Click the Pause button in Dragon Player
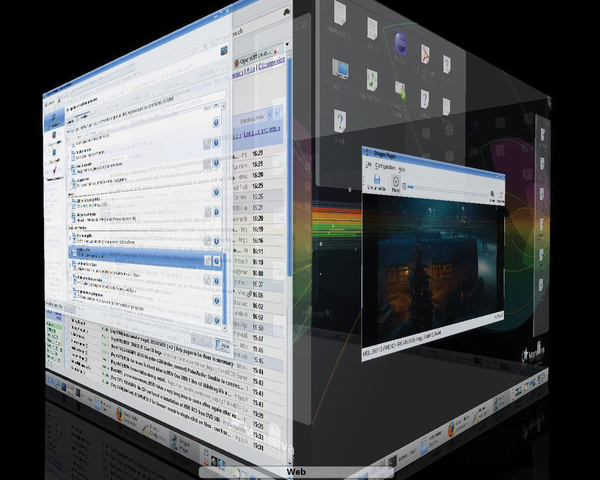 click(395, 184)
